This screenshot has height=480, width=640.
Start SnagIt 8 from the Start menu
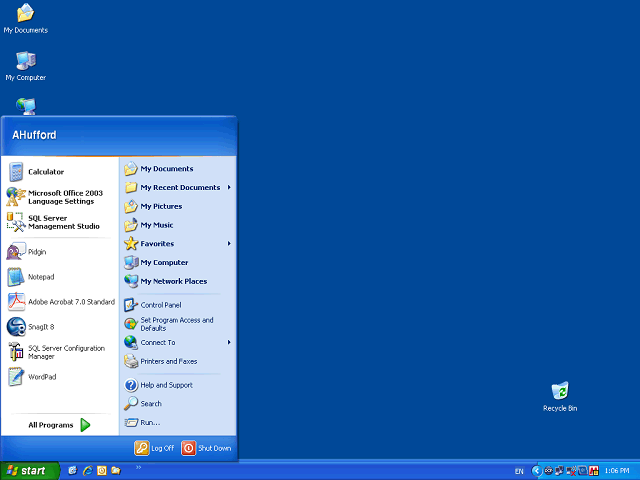pyautogui.click(x=60, y=327)
